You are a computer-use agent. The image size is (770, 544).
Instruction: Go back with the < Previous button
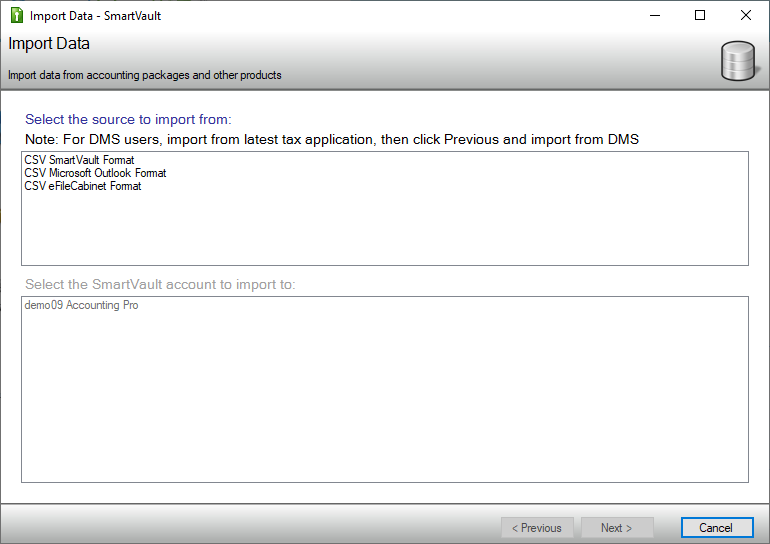pos(537,528)
